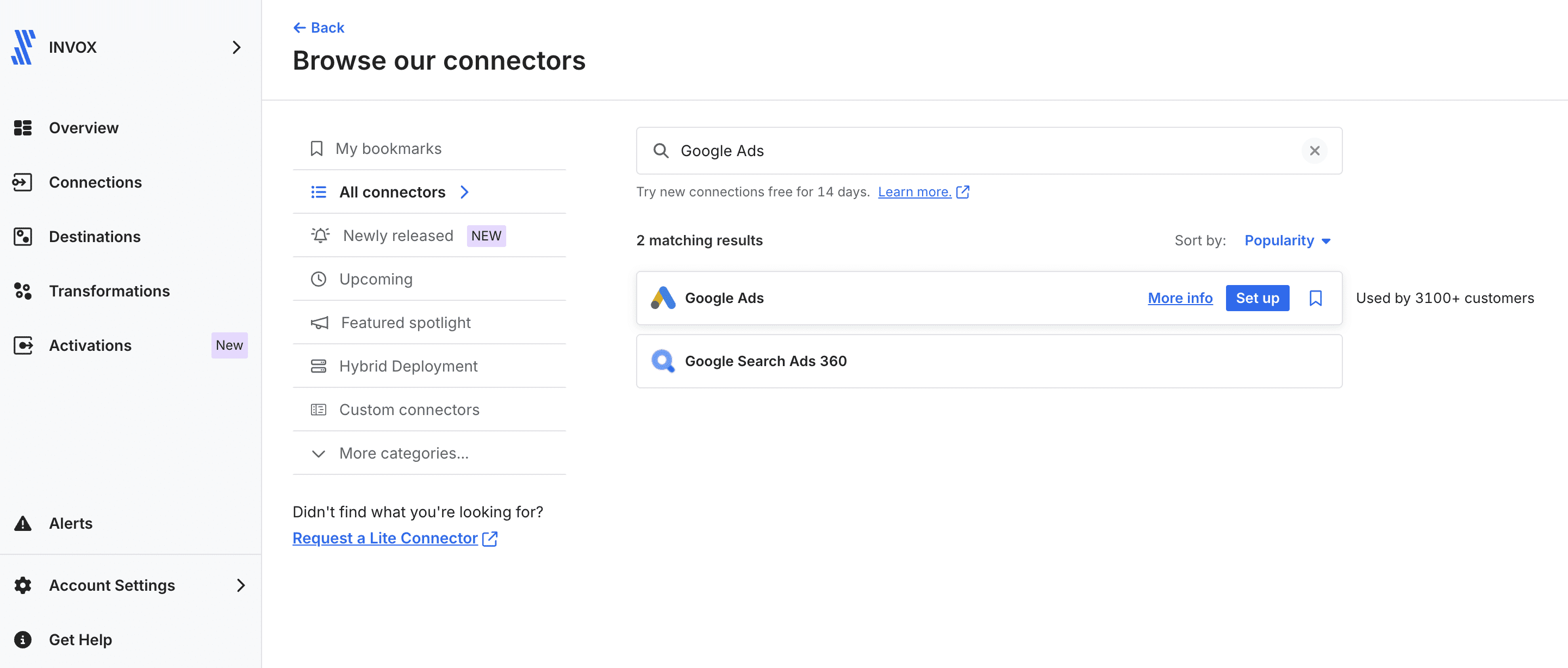This screenshot has height=668, width=1568.
Task: Click the Account Settings gear icon
Action: [x=22, y=585]
